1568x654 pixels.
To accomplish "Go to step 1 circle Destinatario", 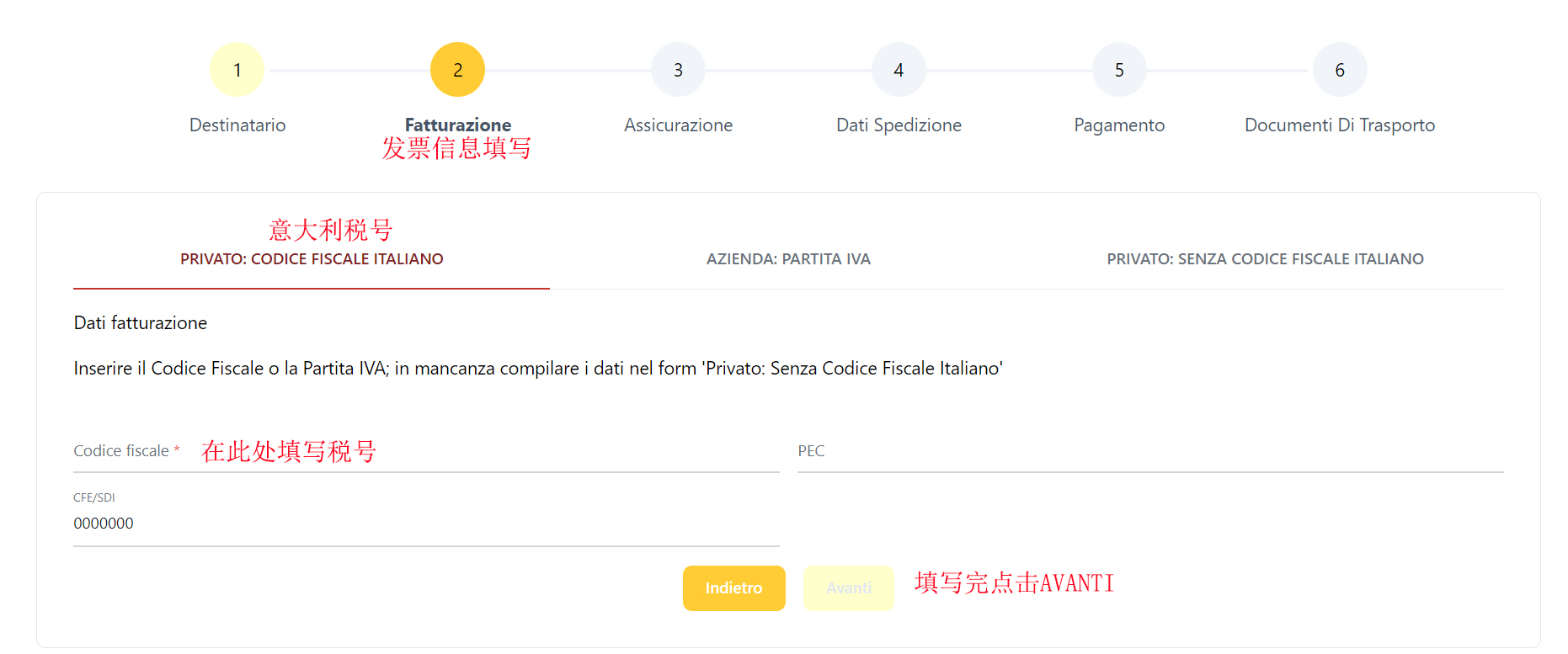I will [237, 70].
